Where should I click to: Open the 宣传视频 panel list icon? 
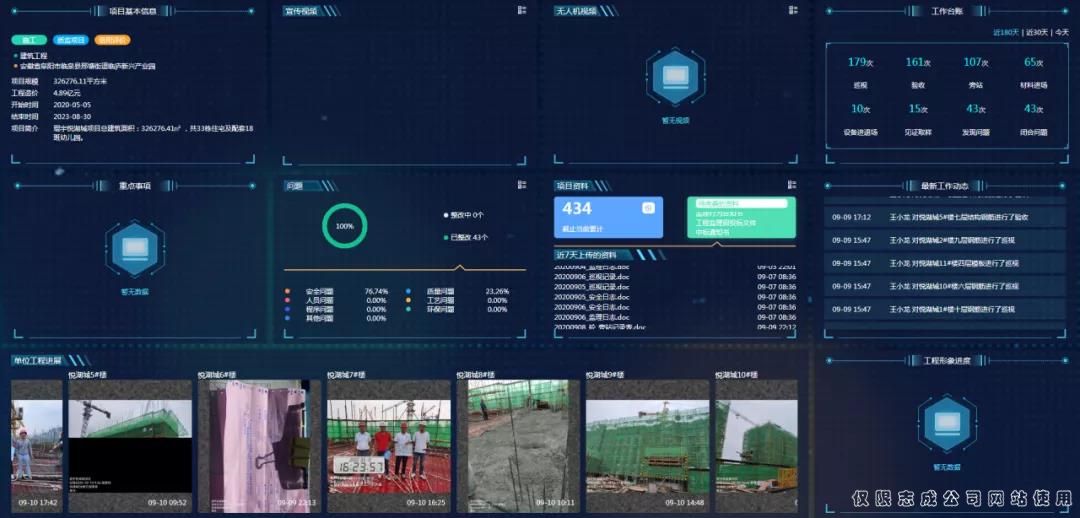[522, 10]
